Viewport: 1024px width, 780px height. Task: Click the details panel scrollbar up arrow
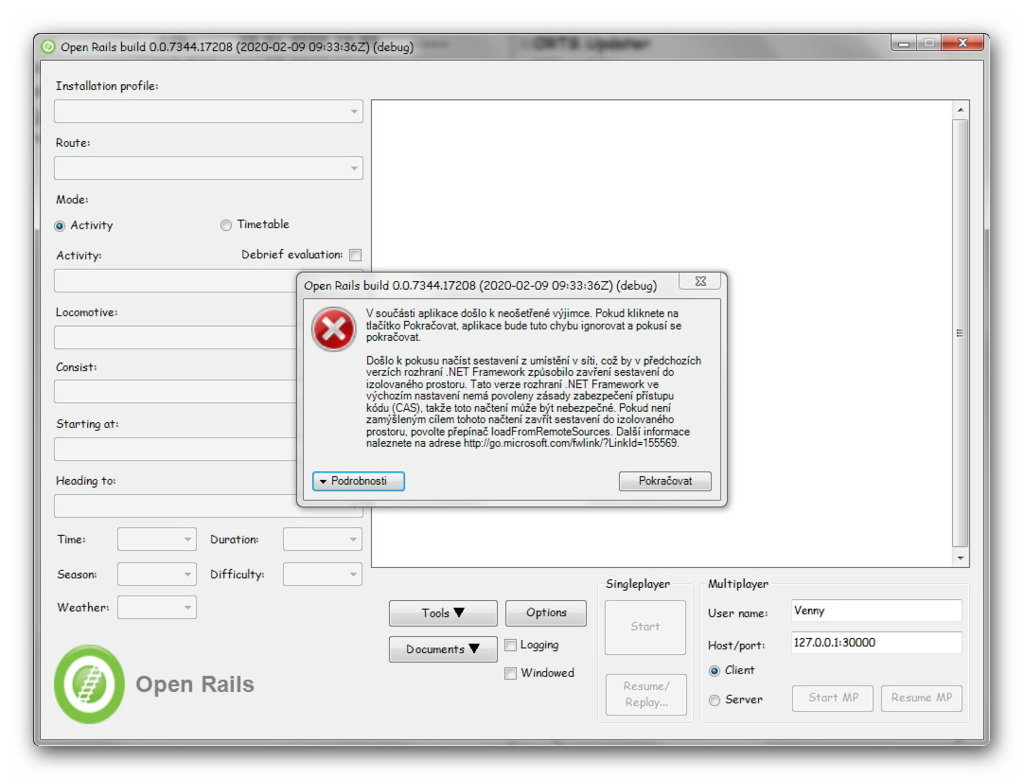pyautogui.click(x=960, y=110)
